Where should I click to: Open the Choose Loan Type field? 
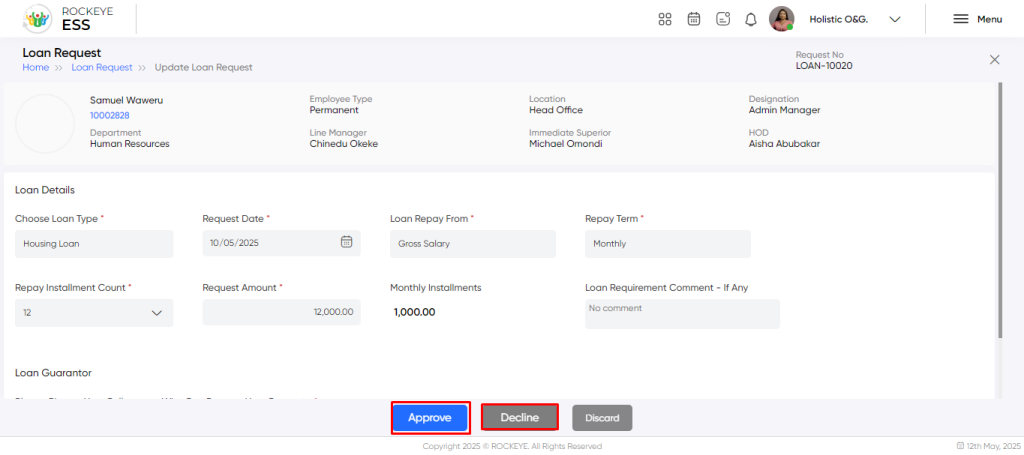click(x=94, y=243)
